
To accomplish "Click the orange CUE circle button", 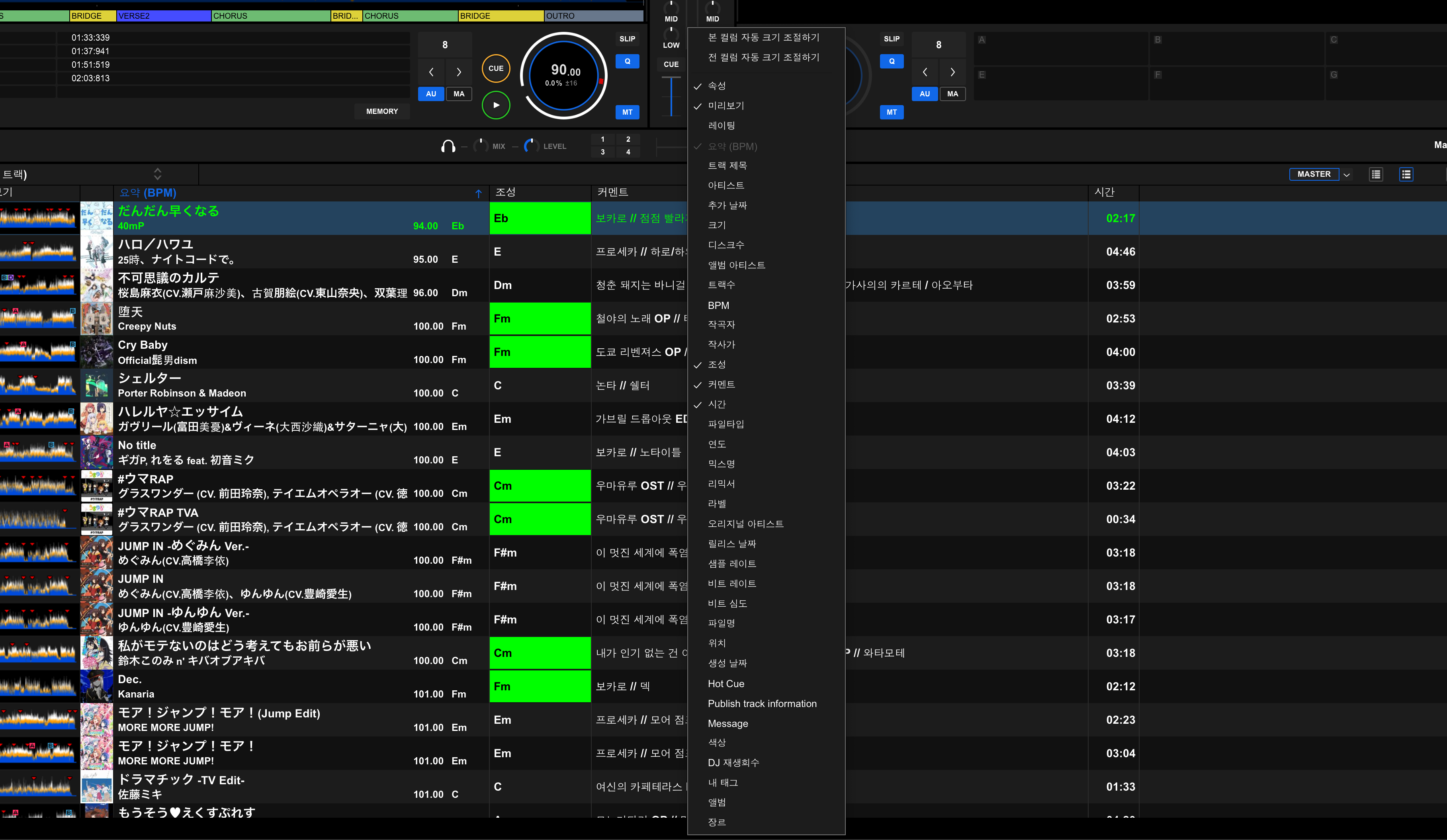I will coord(496,68).
